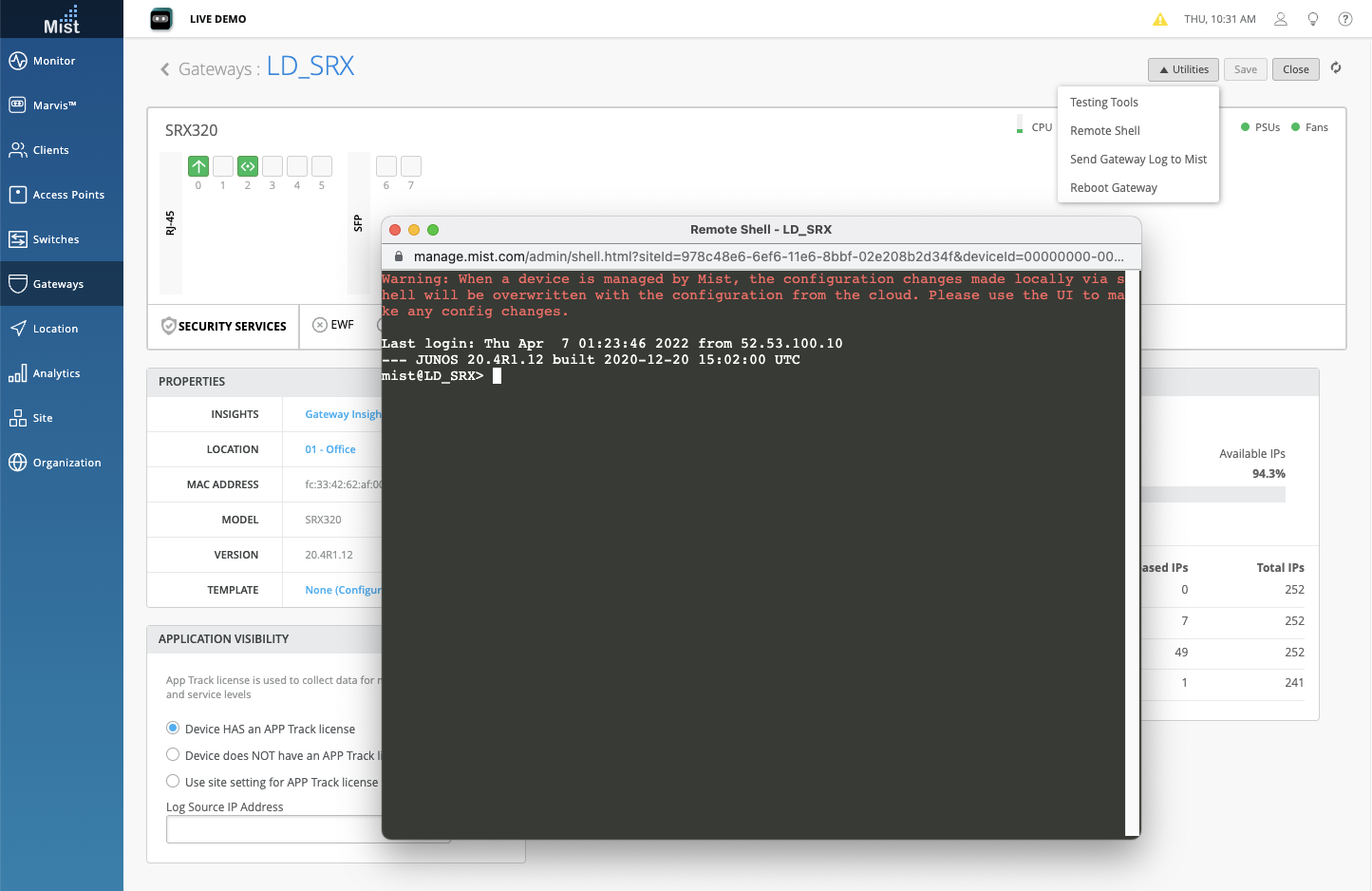Click the Available IPs 94.3% value
Screen dimensions: 1372x891
(1269, 474)
